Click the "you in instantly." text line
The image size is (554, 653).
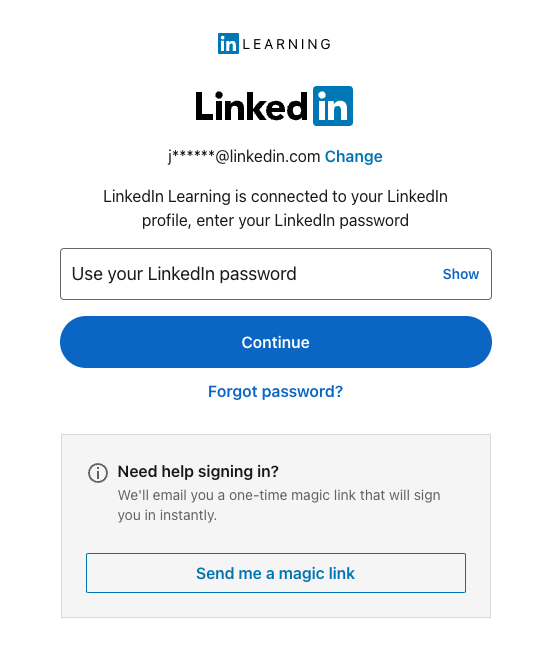tap(167, 515)
